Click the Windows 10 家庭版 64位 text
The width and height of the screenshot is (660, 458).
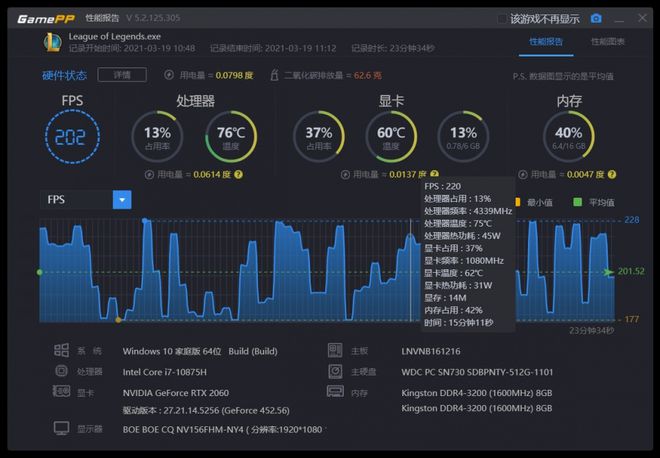172,351
